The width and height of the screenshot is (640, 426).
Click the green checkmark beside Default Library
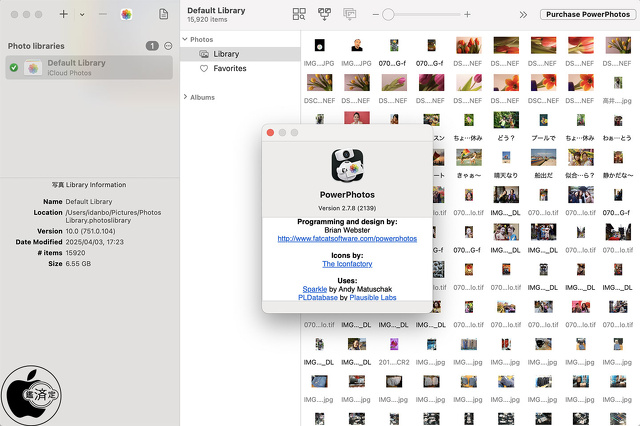click(14, 68)
